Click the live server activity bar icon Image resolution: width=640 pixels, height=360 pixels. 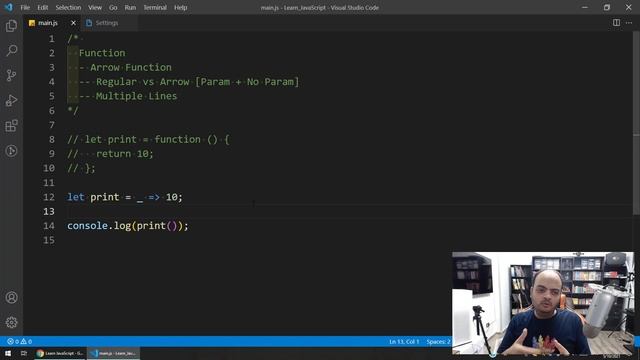point(11,151)
